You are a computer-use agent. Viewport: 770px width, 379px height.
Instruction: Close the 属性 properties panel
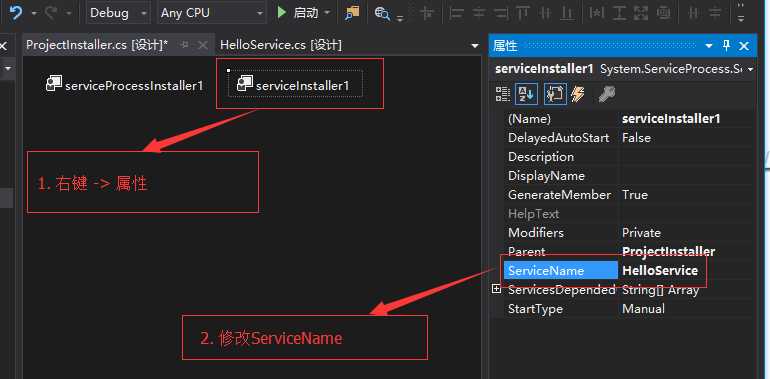744,46
